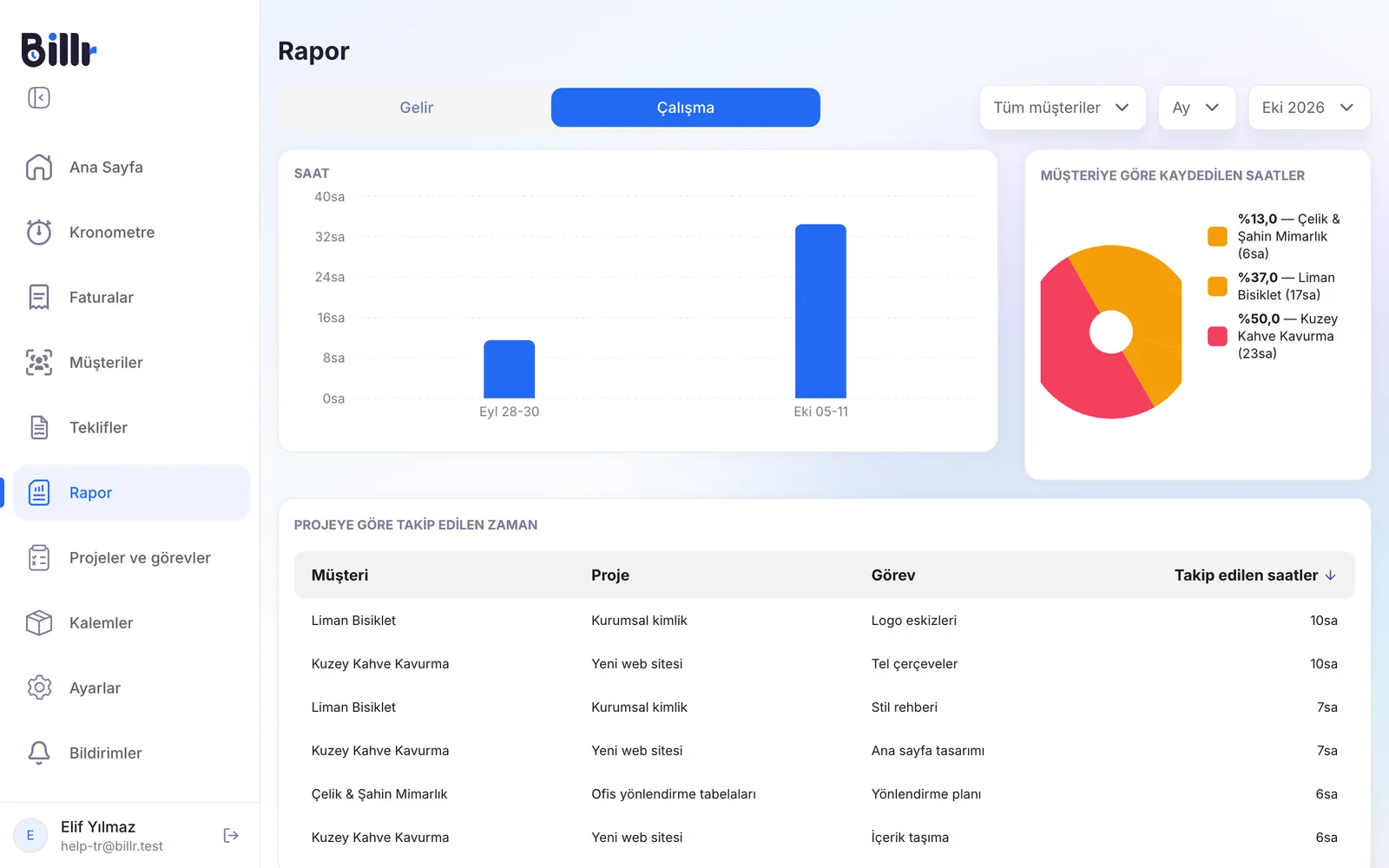
Task: Open the Kronometre stopwatch icon
Action: click(x=39, y=232)
